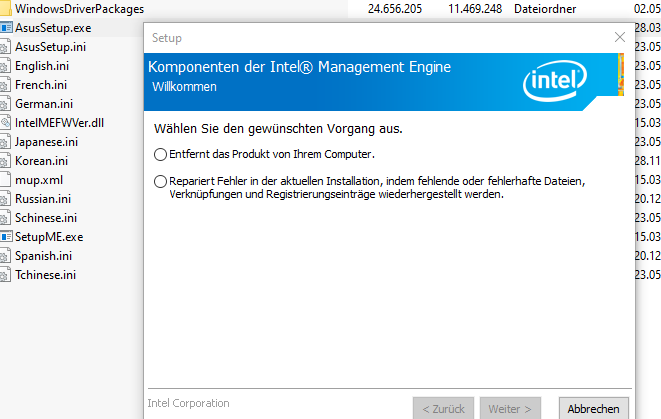Select the option to remove the product
The height and width of the screenshot is (419, 661).
click(x=160, y=155)
